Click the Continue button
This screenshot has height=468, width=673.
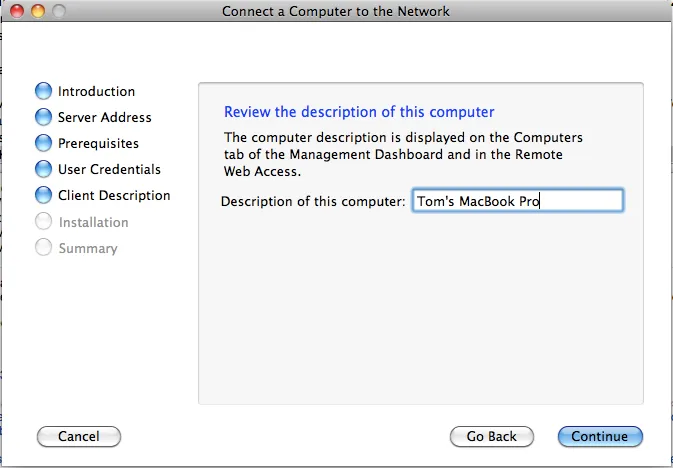point(600,436)
